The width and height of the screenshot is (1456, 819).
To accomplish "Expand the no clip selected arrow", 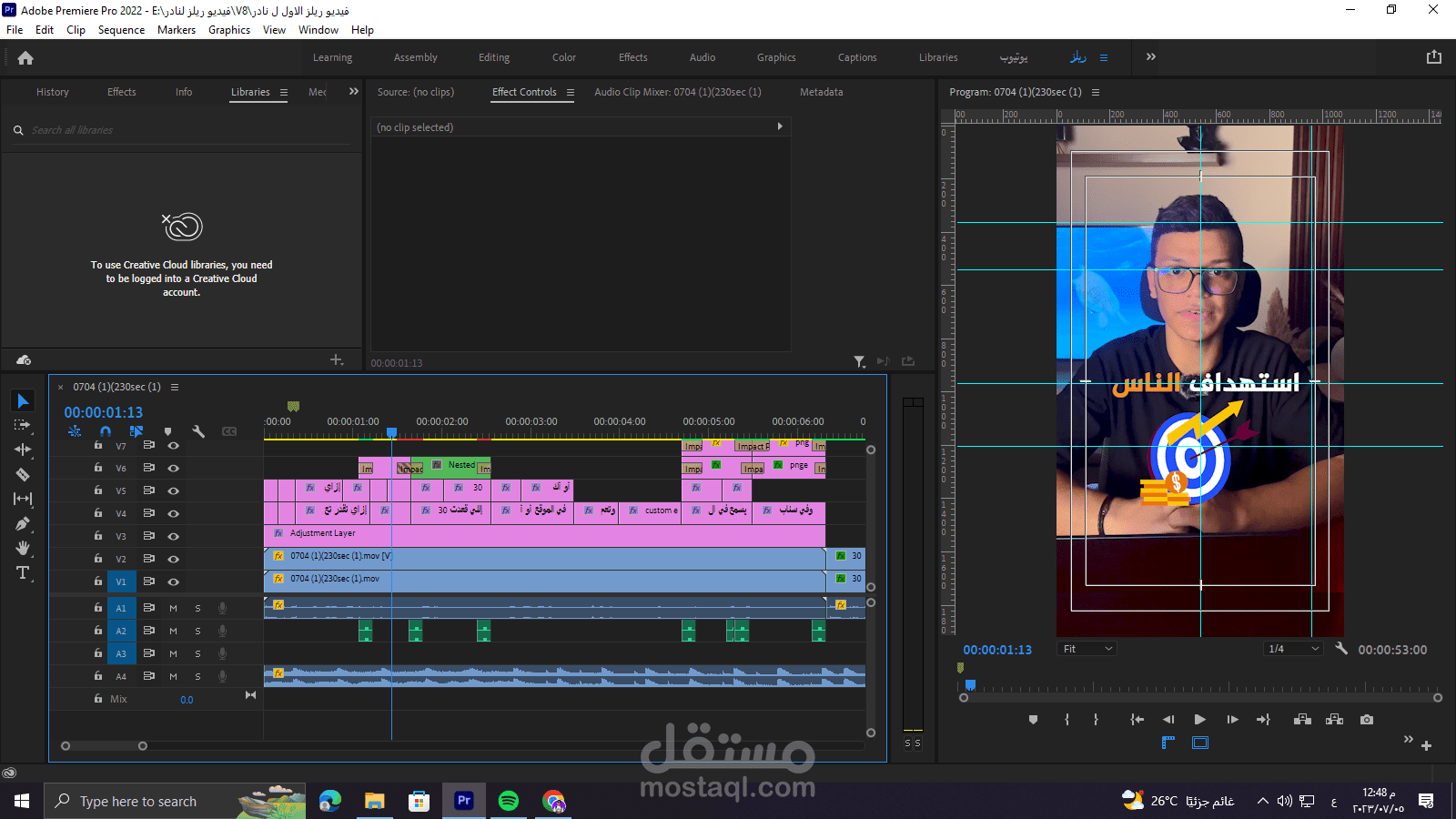I will point(780,126).
